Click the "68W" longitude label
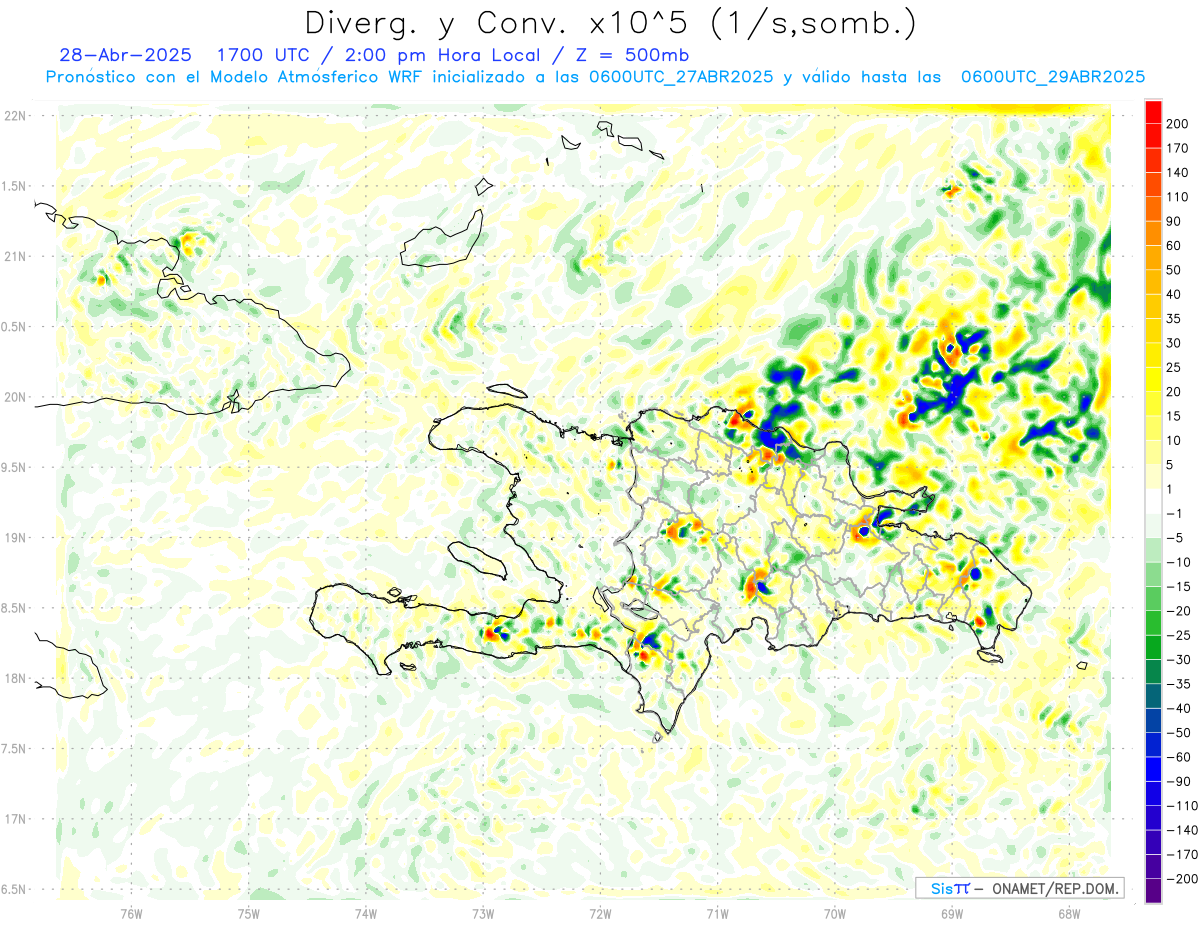This screenshot has height=927, width=1200. 1069,912
